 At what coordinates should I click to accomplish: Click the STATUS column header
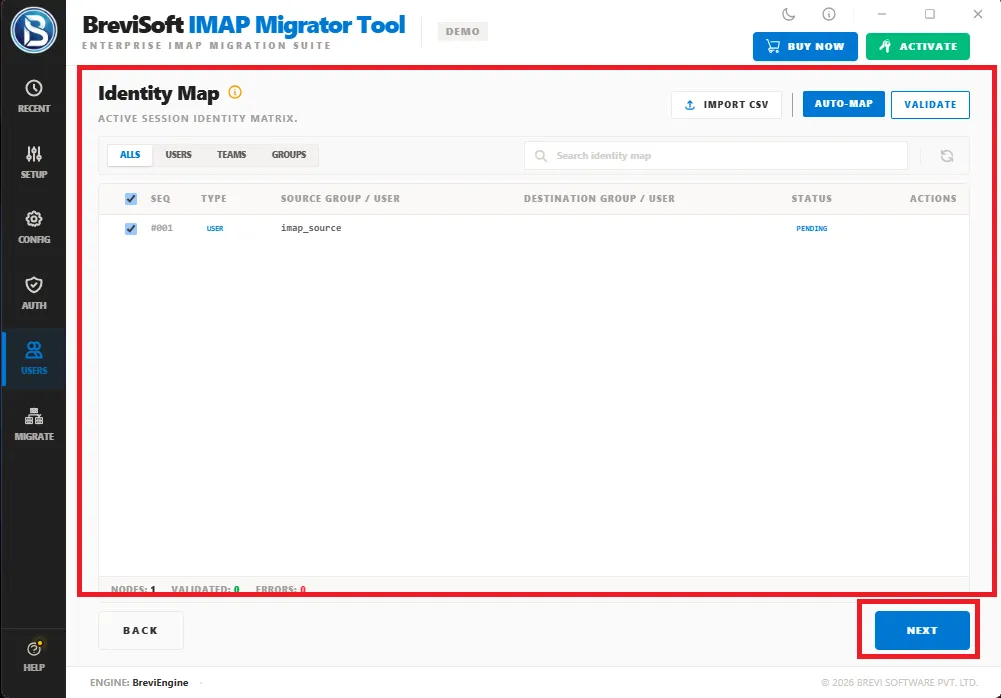pos(811,199)
